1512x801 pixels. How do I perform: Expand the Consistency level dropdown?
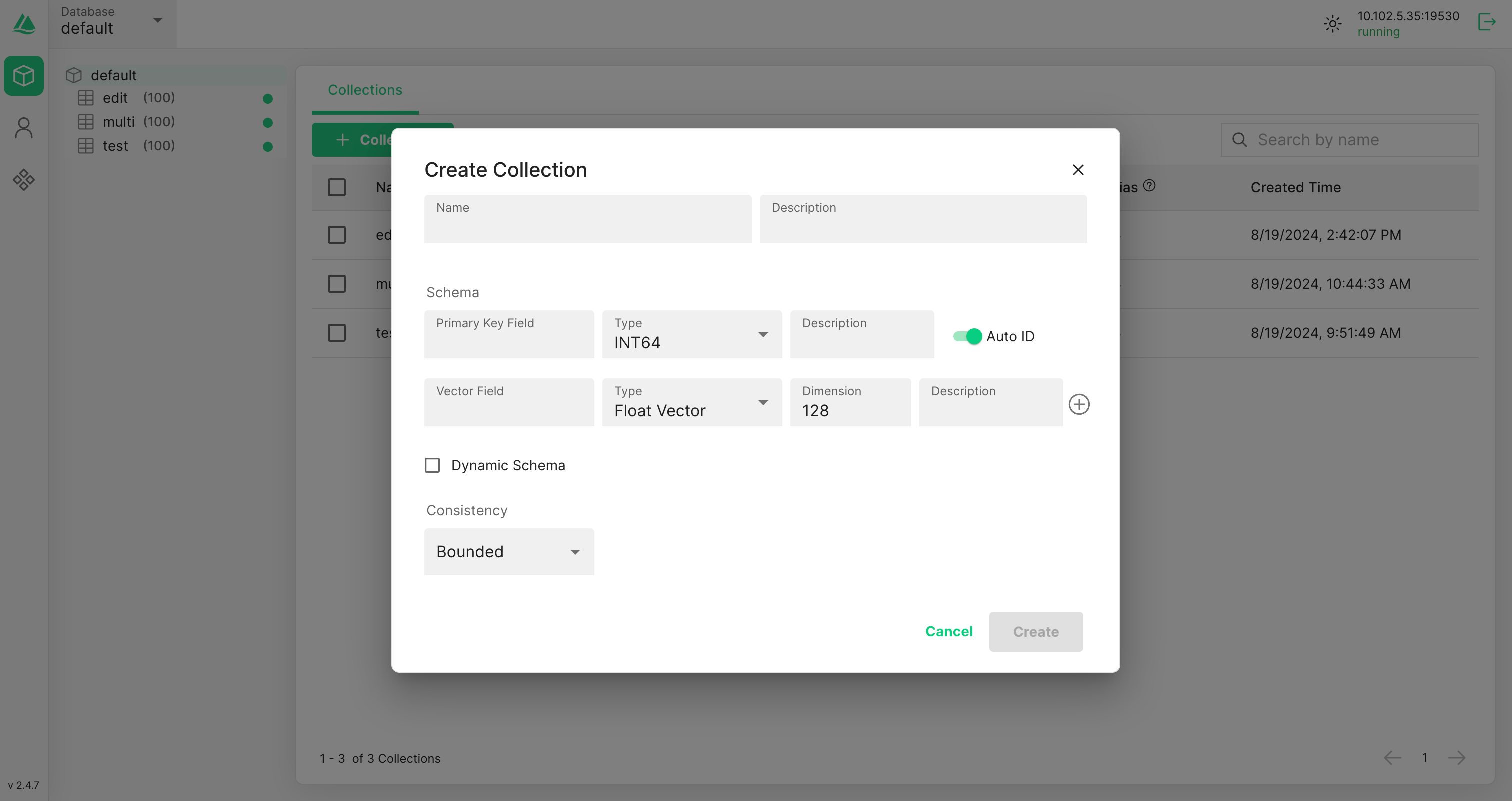pos(509,551)
